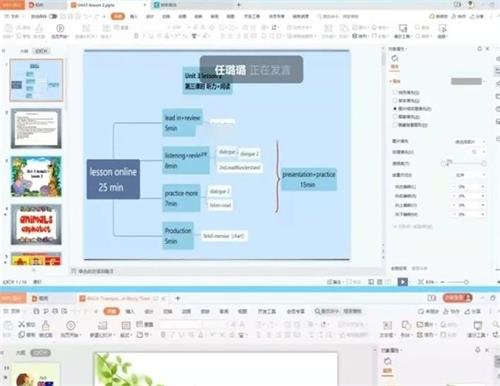500x386 pixels.
Task: Pin the object properties panel in top window
Action: (480, 49)
